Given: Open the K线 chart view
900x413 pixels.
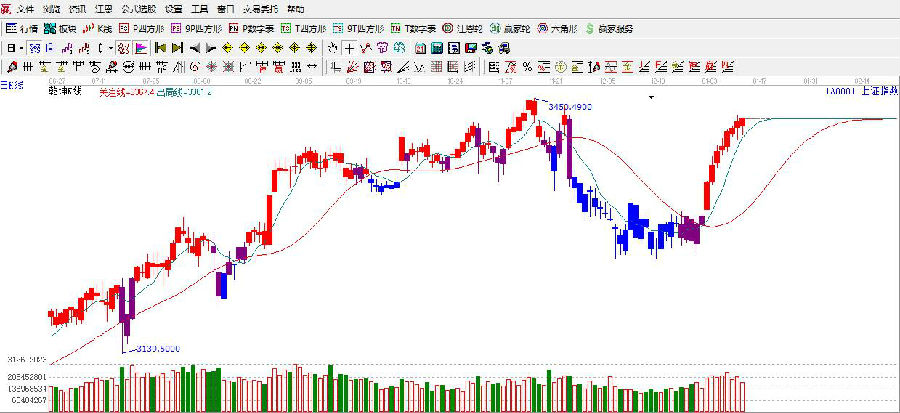Looking at the screenshot, I should pos(98,29).
